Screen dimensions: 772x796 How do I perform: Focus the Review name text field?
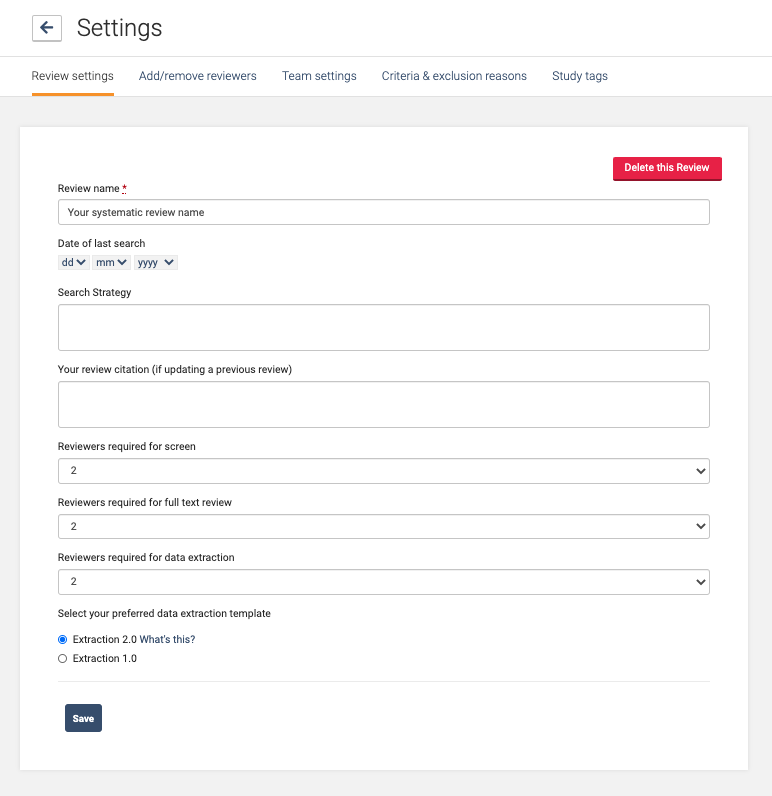coord(384,212)
